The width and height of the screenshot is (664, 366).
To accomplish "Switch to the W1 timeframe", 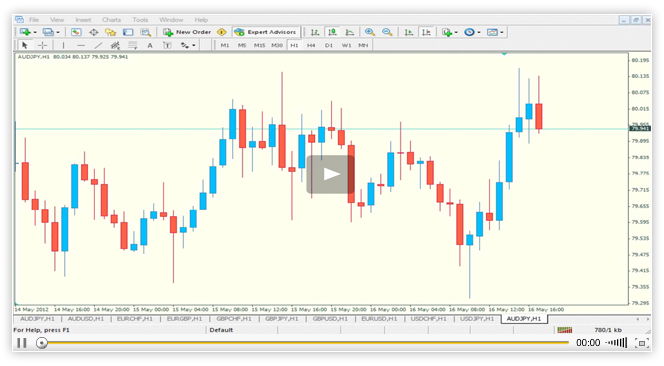I will tap(346, 45).
